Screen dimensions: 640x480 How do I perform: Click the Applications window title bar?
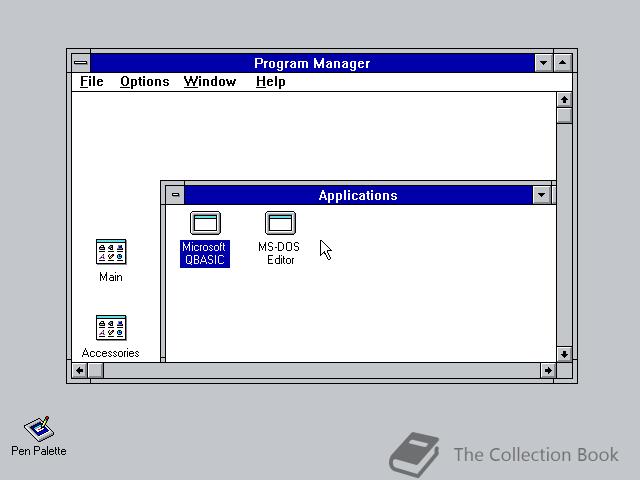point(358,195)
